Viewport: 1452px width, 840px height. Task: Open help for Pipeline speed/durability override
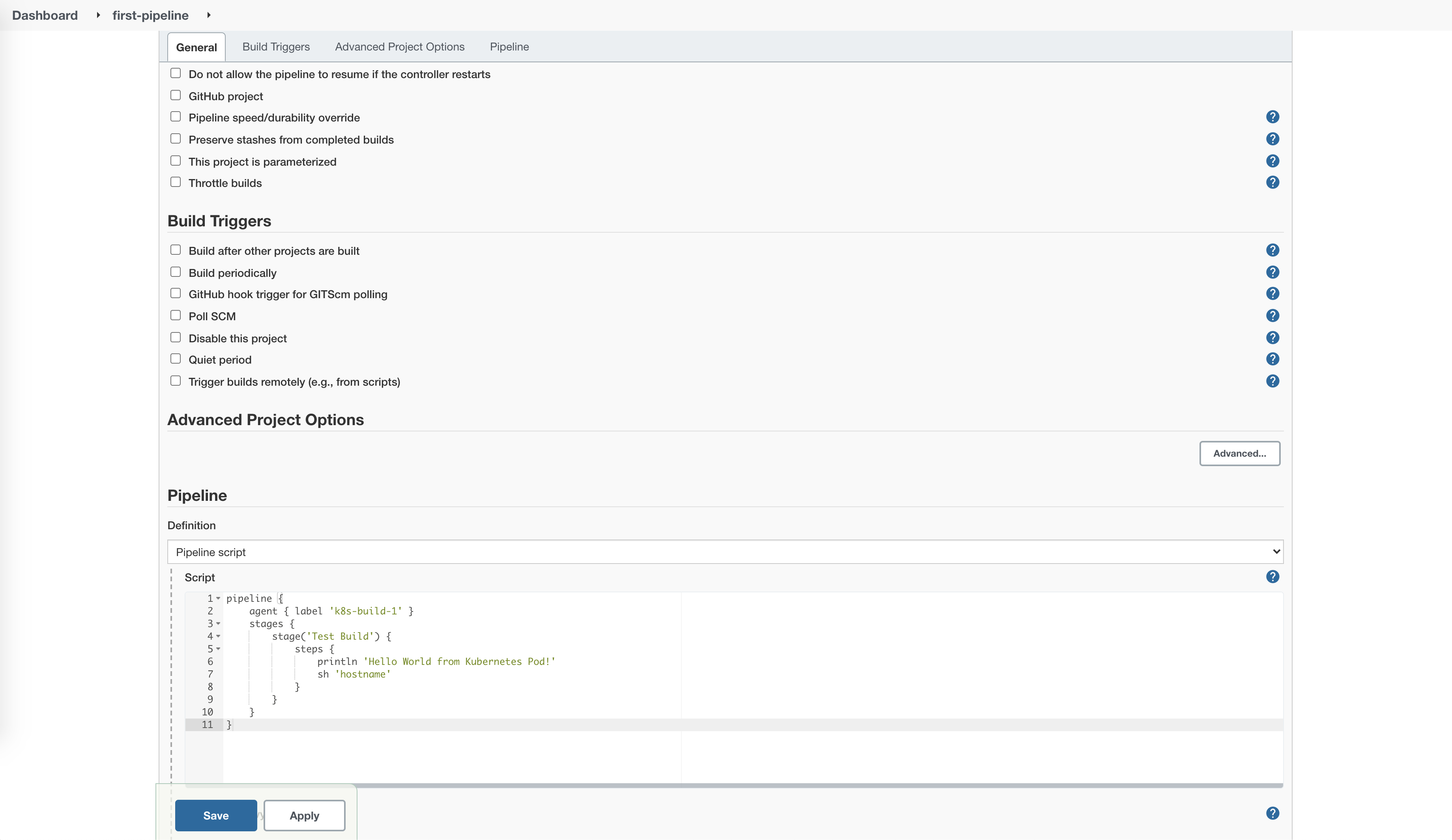coord(1273,117)
